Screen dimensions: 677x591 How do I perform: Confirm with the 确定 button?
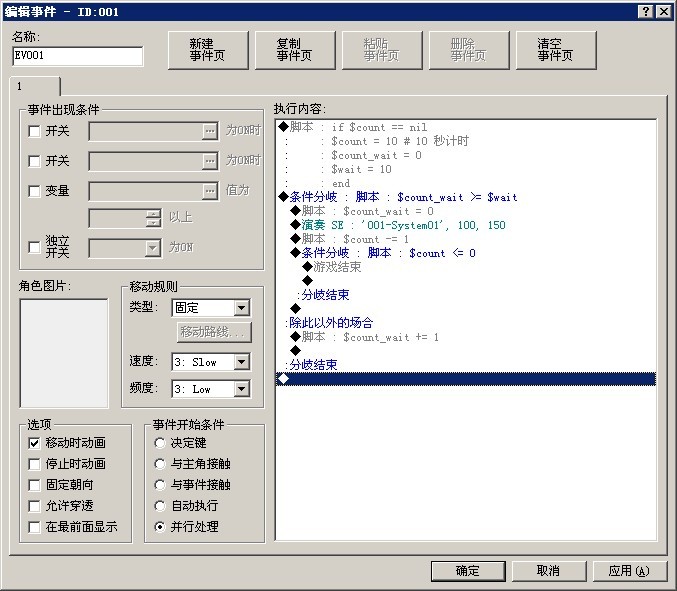coord(468,571)
